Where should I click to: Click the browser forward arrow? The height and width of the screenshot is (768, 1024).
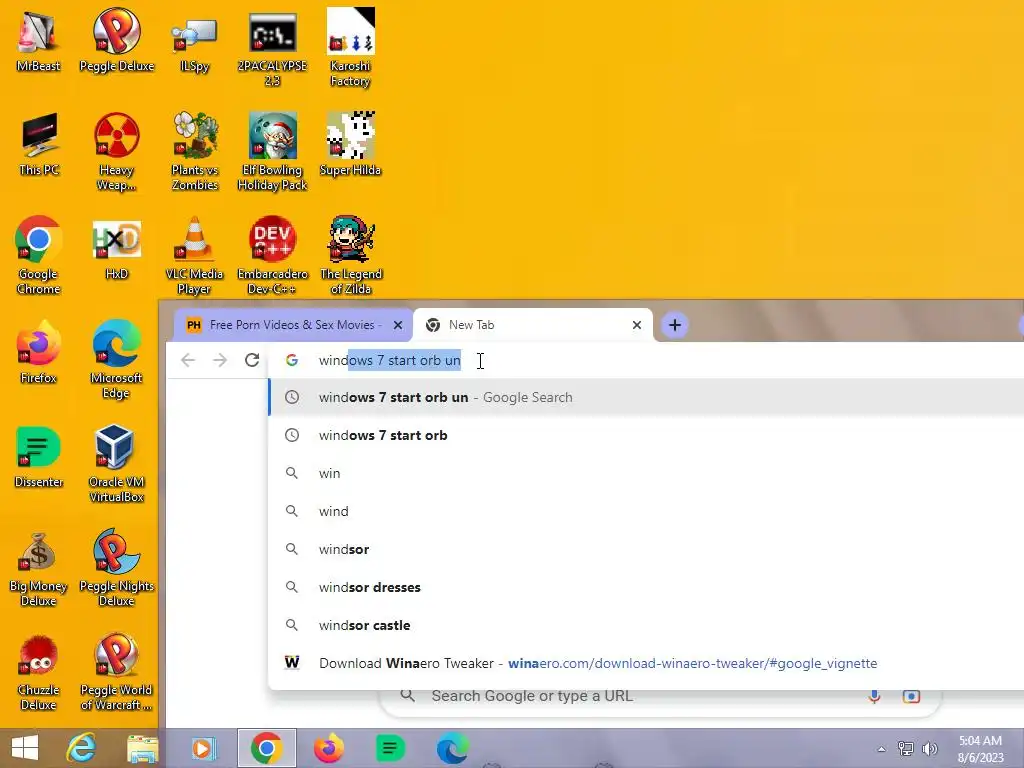click(220, 360)
